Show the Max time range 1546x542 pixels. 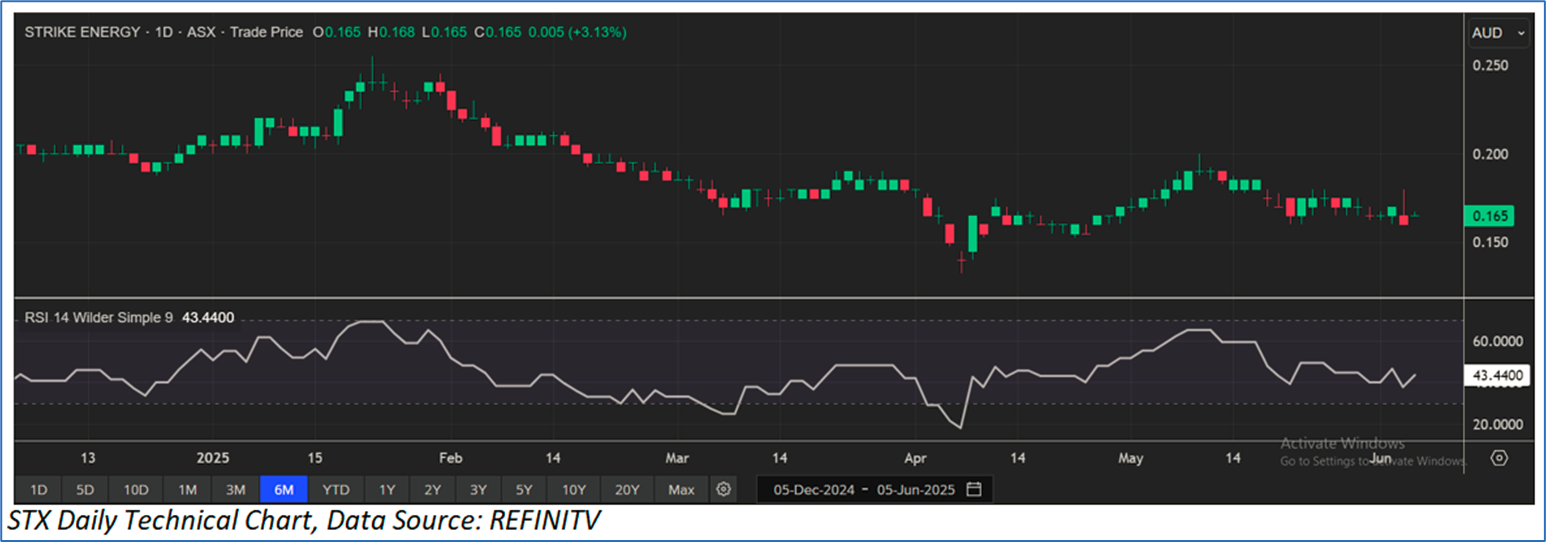point(681,490)
